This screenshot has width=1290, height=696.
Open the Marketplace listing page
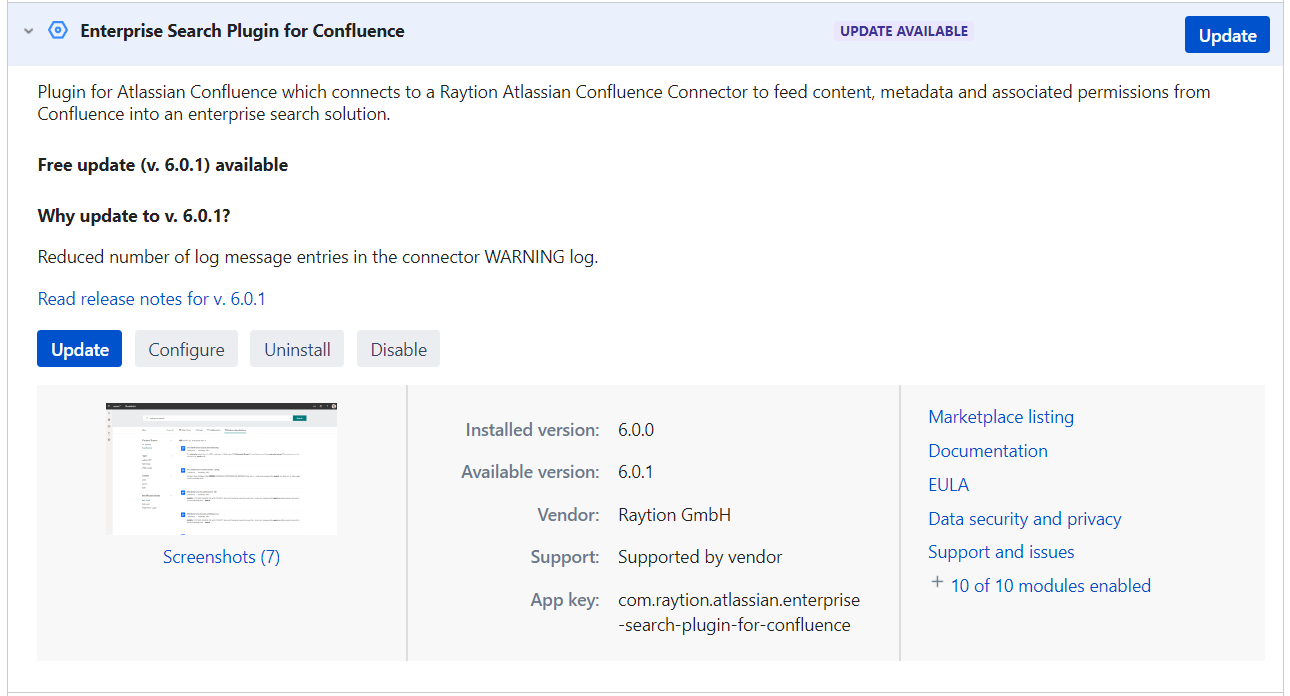pyautogui.click(x=1001, y=416)
